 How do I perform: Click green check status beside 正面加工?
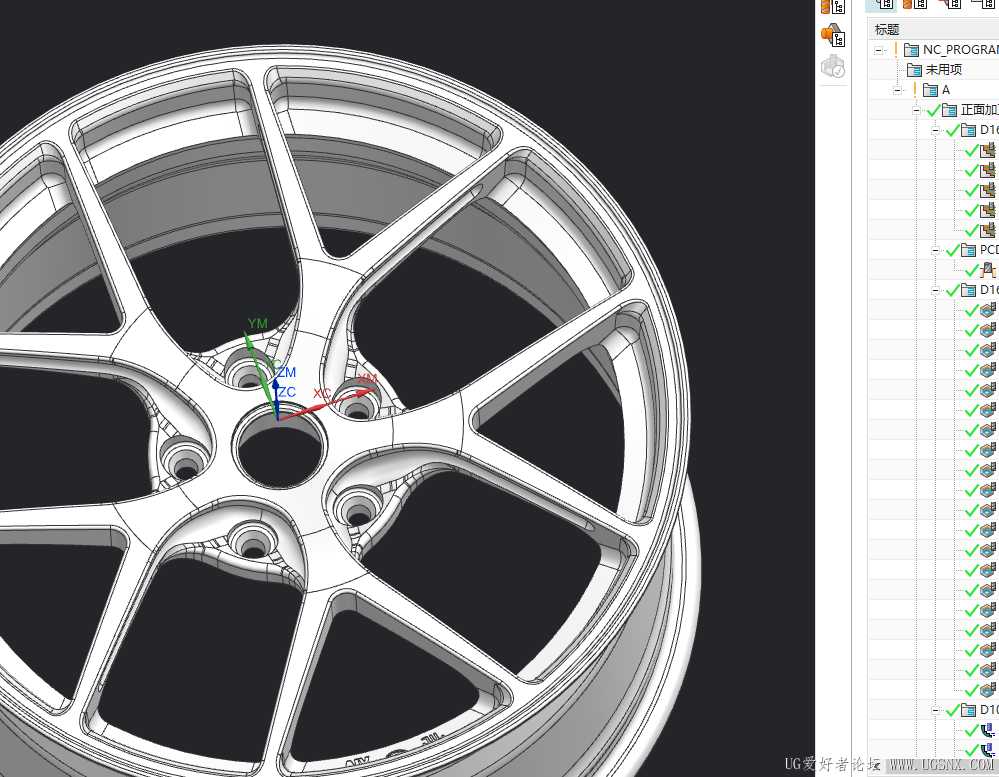(933, 111)
